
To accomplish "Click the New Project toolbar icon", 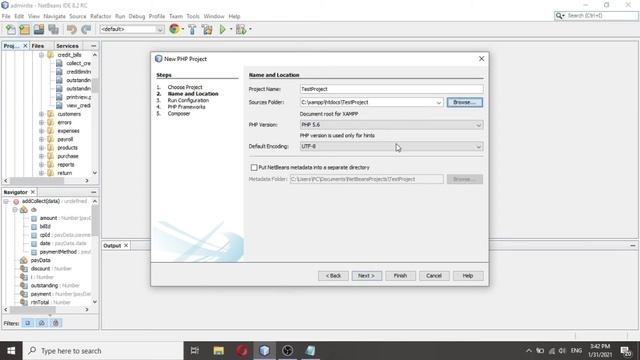I will [x=24, y=29].
